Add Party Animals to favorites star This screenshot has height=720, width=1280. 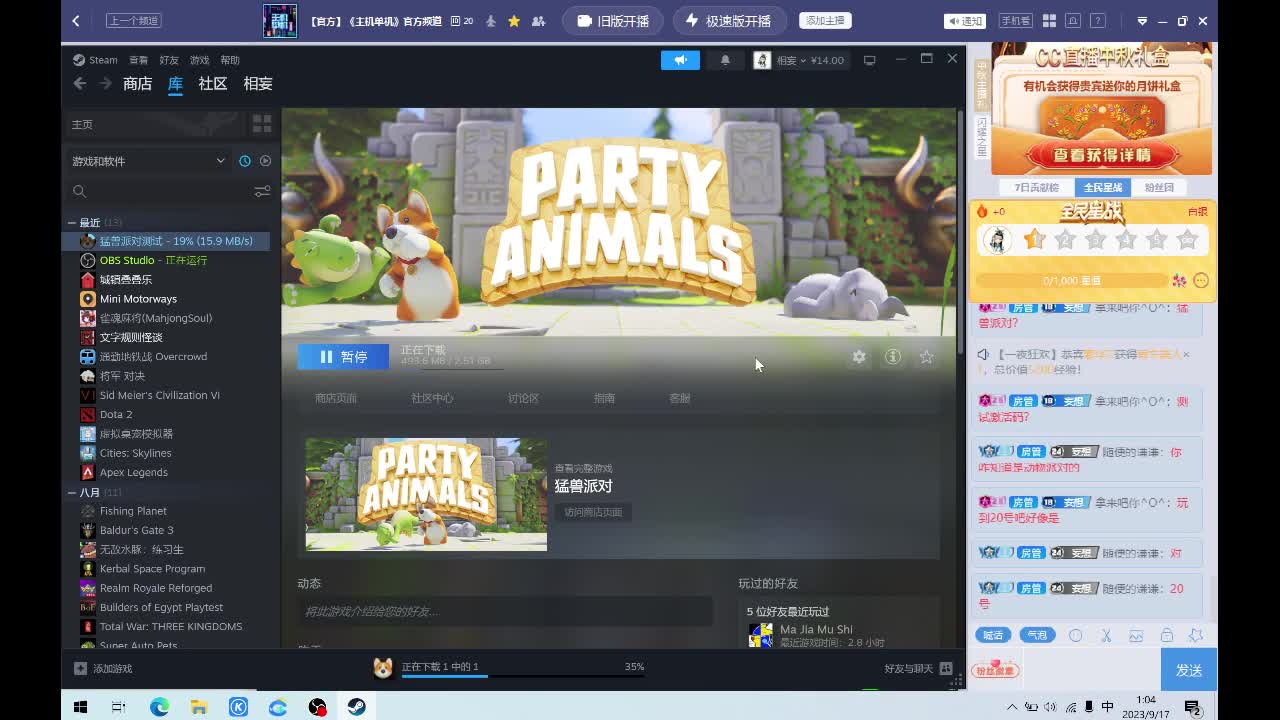point(927,356)
